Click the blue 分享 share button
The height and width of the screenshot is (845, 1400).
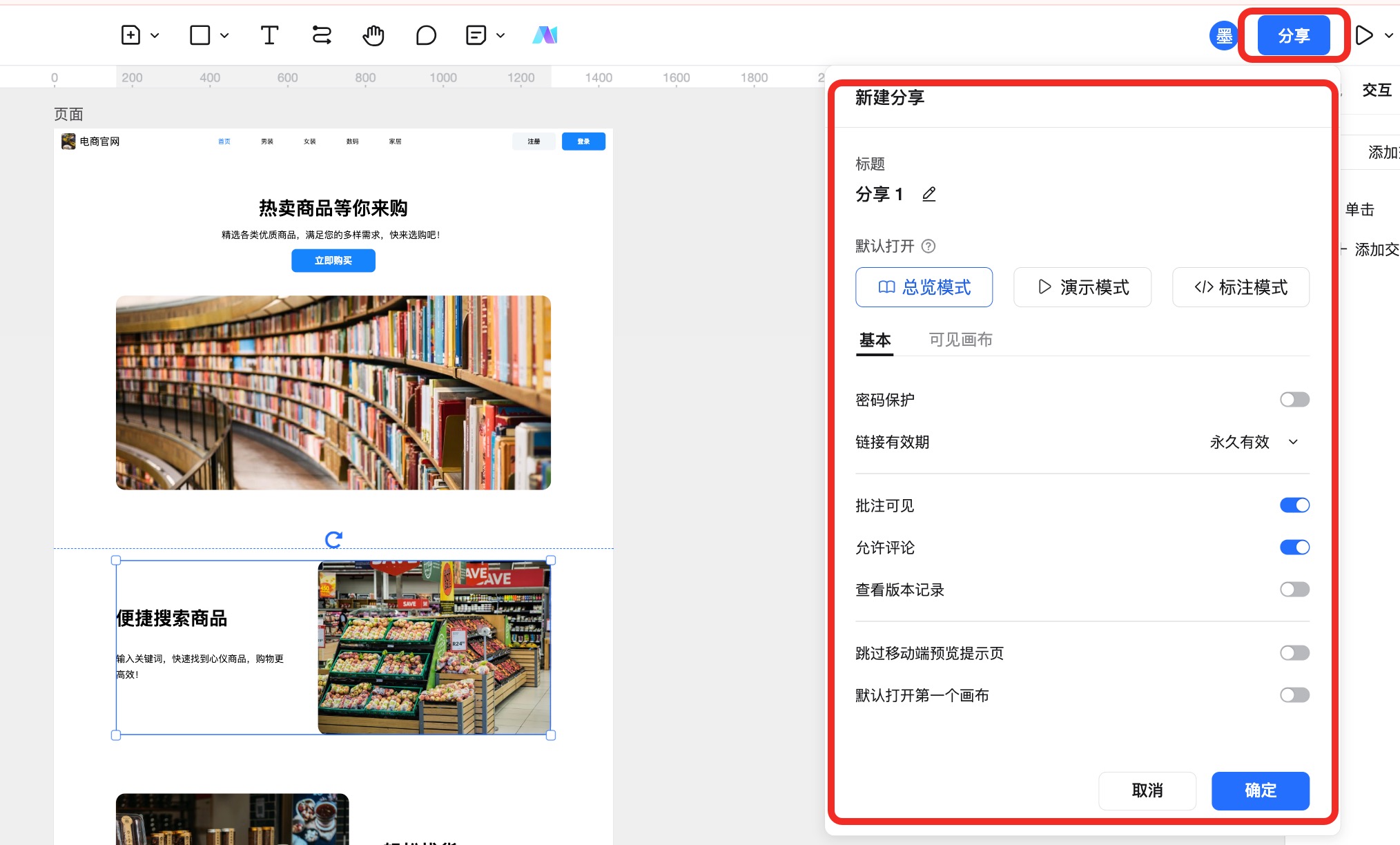[x=1293, y=35]
